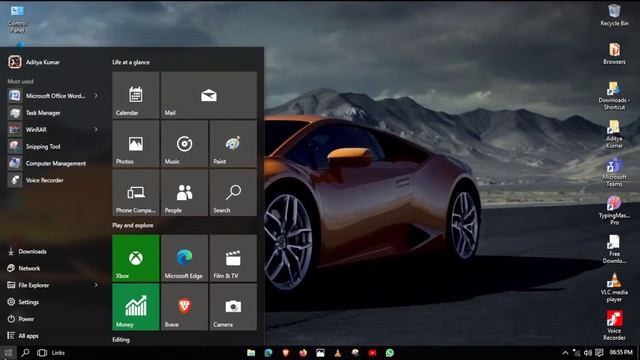Click the Aditya Kumar user account
640x360 pixels.
point(34,62)
